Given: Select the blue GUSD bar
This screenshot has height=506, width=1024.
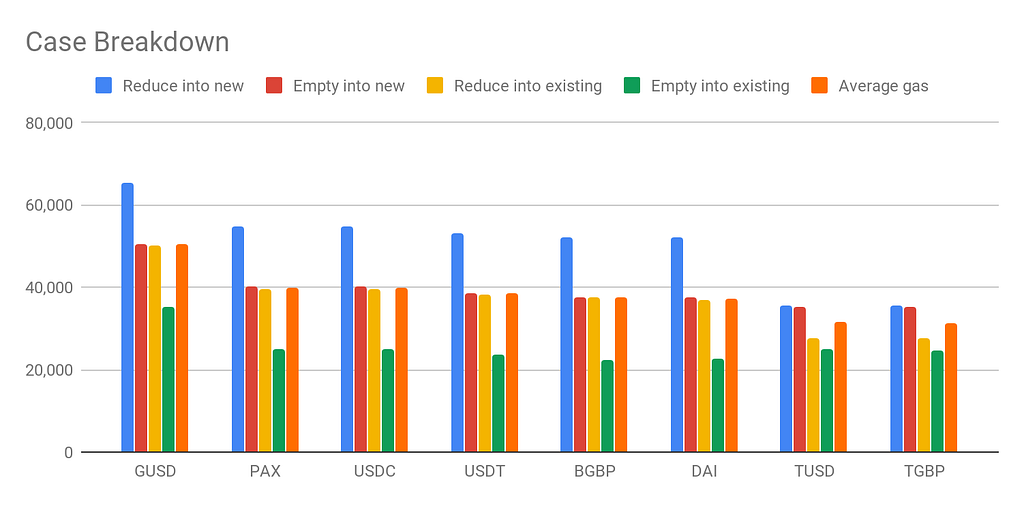Looking at the screenshot, I should tap(127, 318).
